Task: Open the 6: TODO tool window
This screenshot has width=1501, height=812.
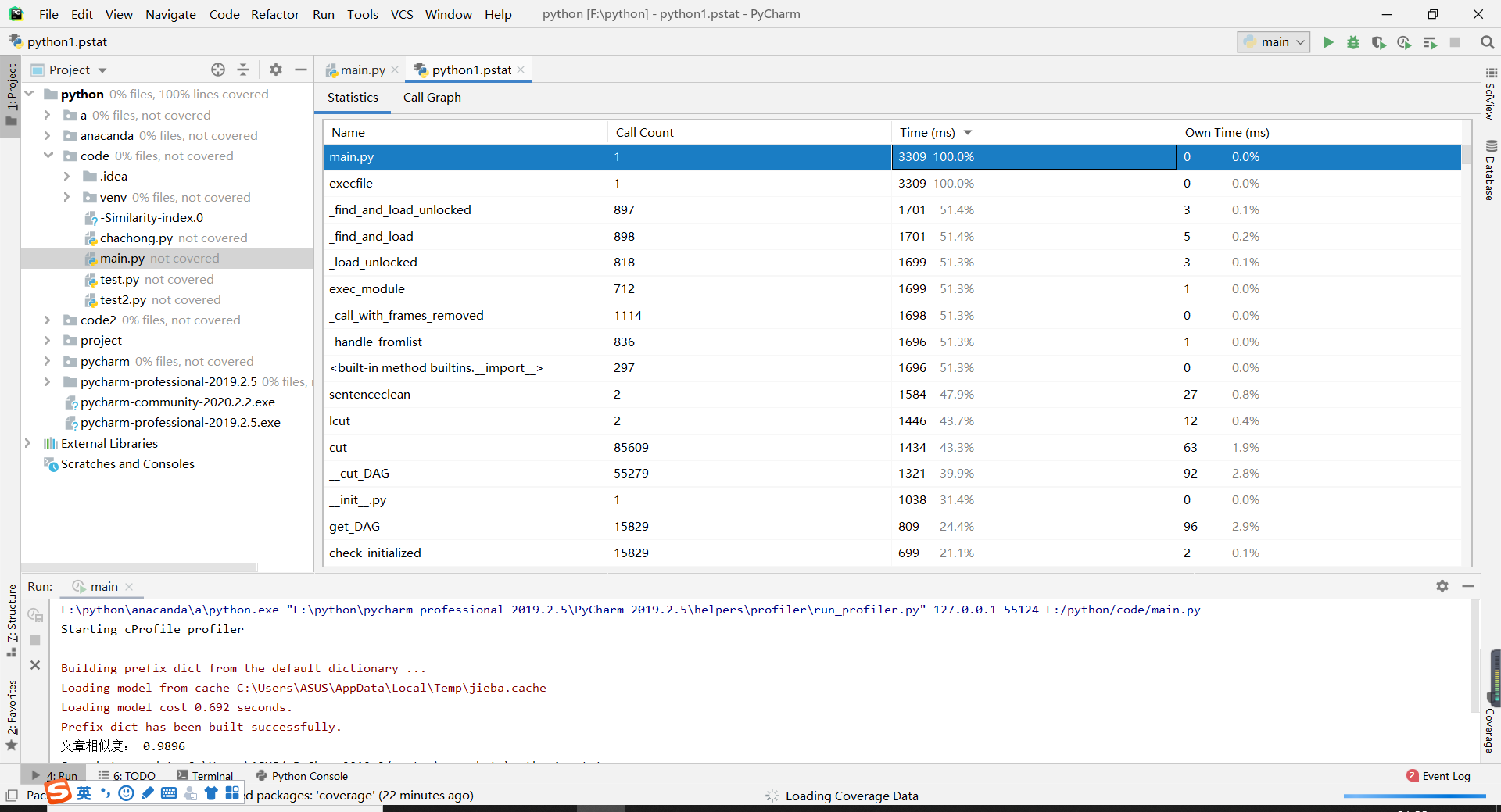Action: (127, 776)
